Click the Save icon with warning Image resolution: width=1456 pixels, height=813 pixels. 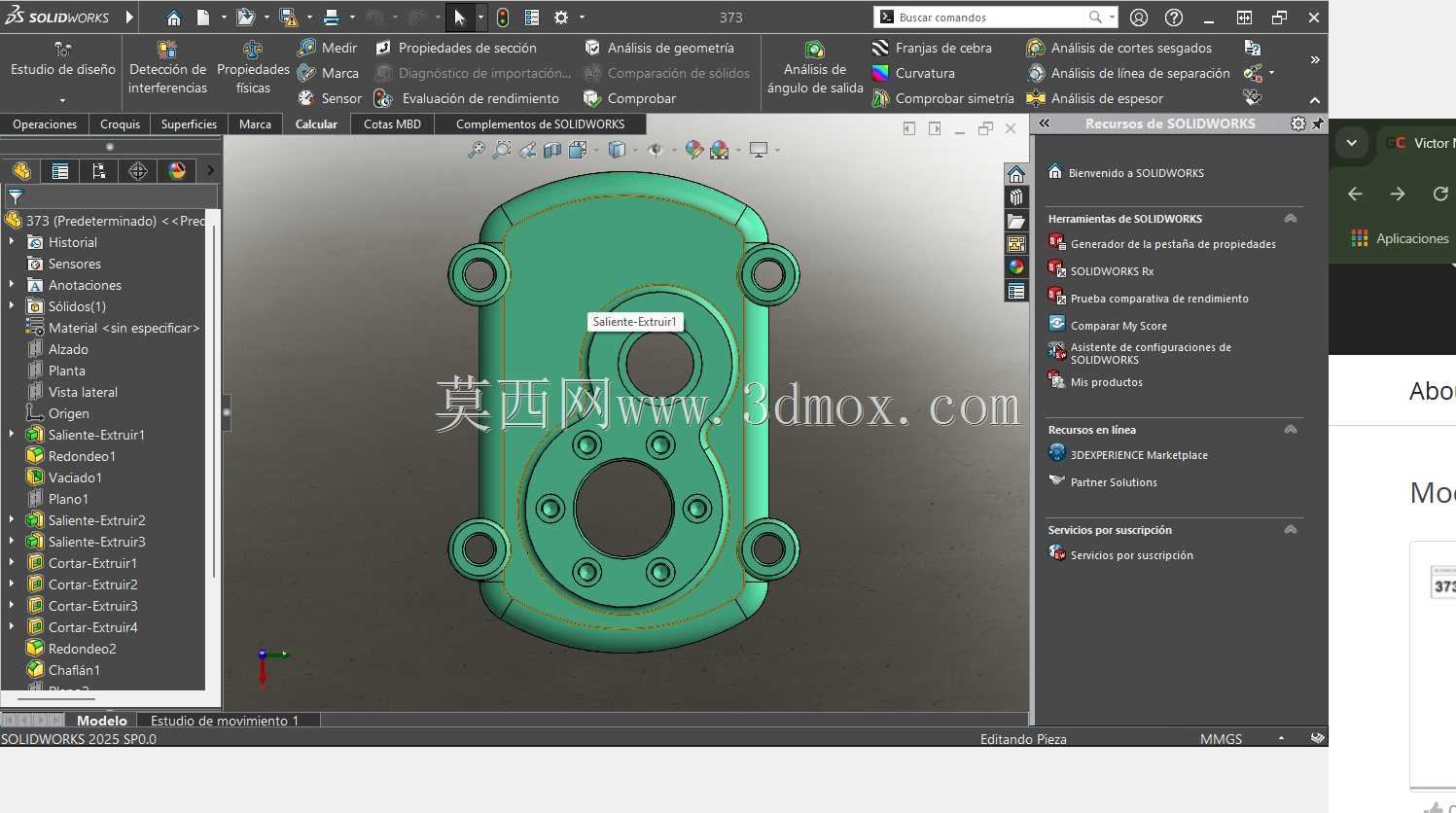[288, 18]
